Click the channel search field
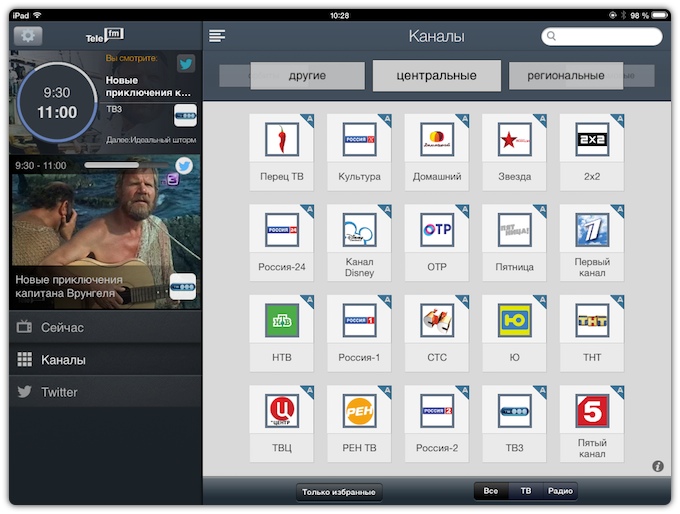The width and height of the screenshot is (680, 514). pos(602,36)
